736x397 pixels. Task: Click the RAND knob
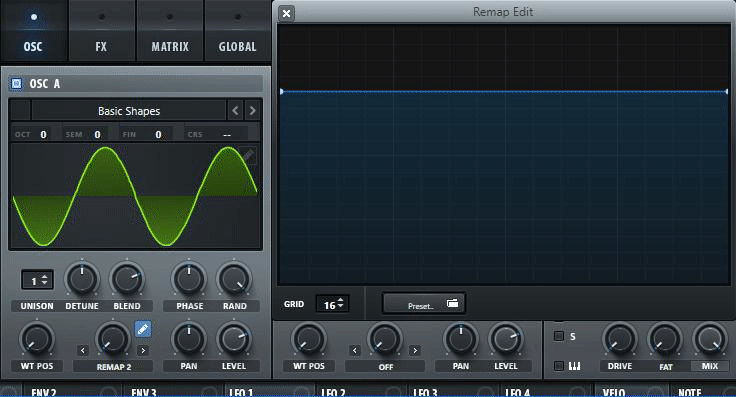pyautogui.click(x=234, y=279)
